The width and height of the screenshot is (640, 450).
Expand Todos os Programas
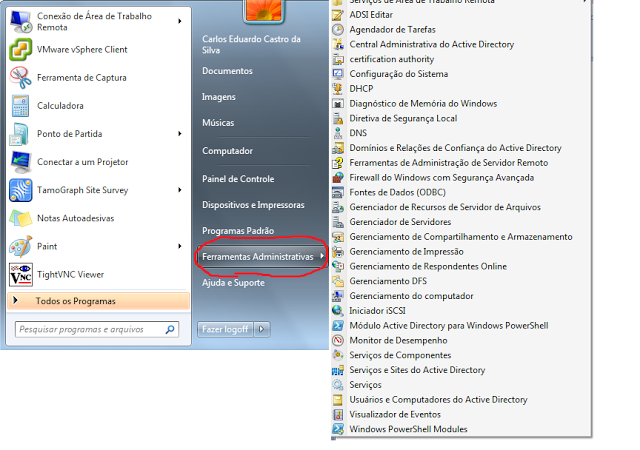pos(98,301)
